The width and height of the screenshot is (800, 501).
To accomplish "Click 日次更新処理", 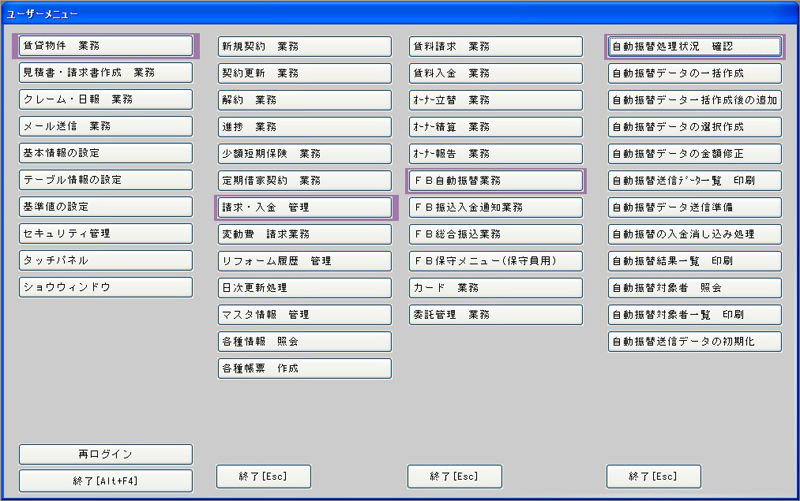I will click(x=305, y=287).
